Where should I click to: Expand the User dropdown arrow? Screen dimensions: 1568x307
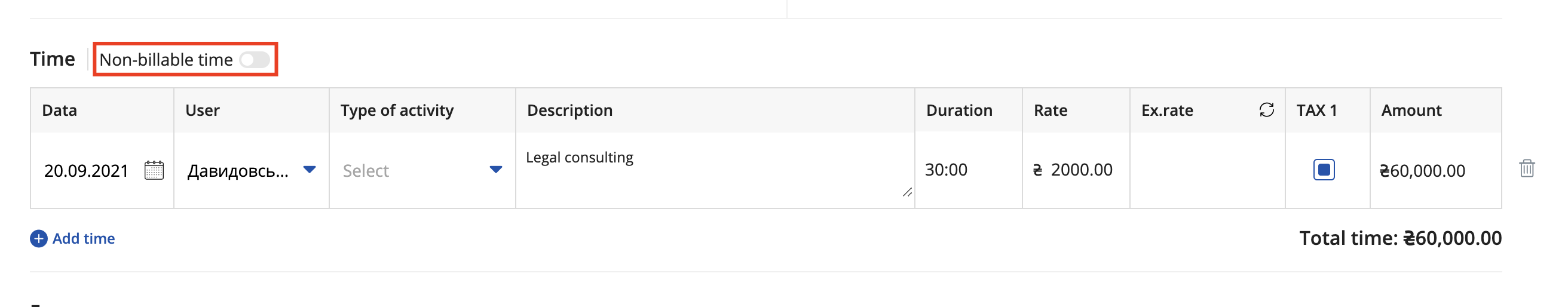coord(310,170)
